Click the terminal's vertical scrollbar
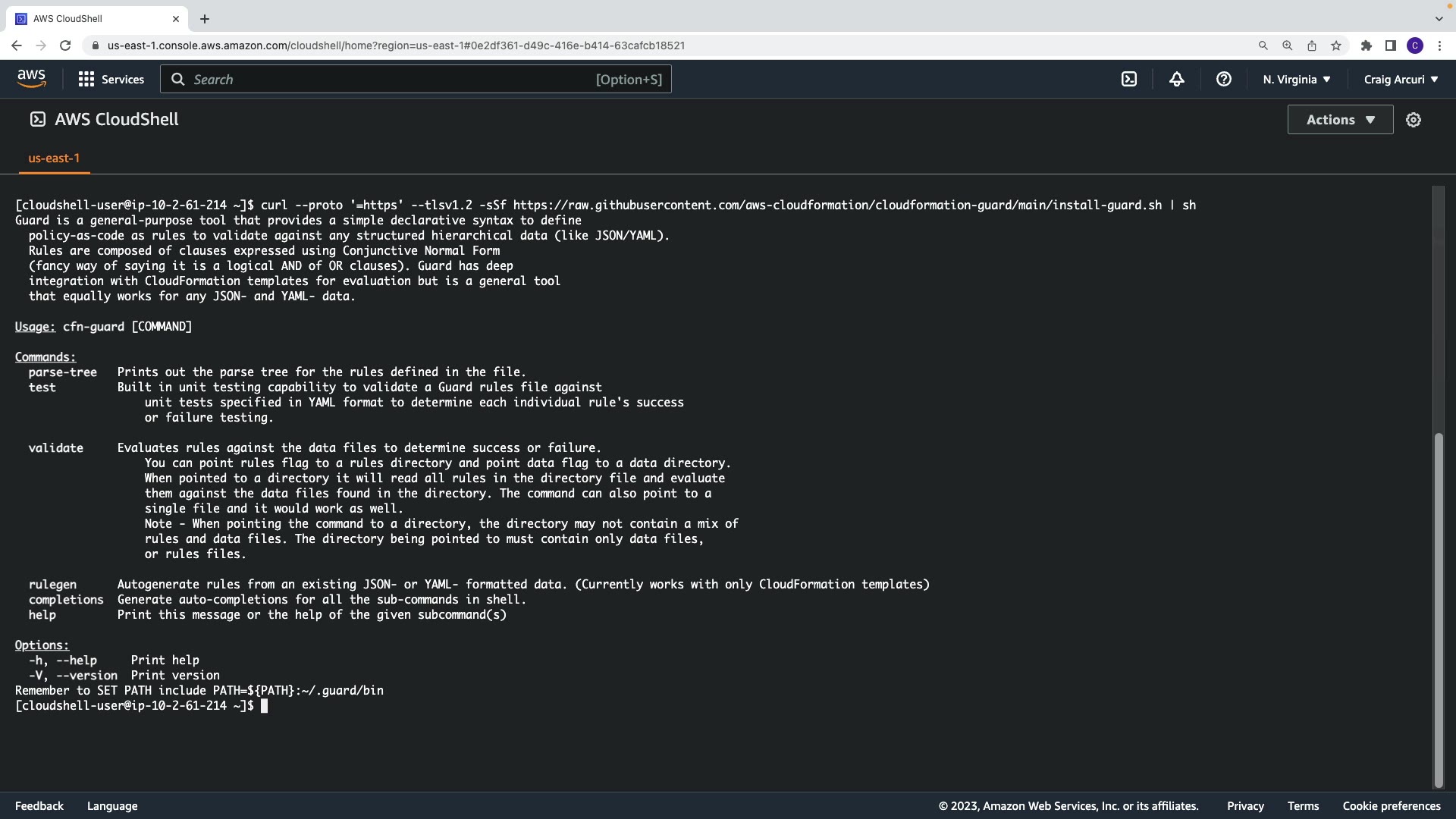Screen dimensions: 1456x819 [x=1438, y=607]
